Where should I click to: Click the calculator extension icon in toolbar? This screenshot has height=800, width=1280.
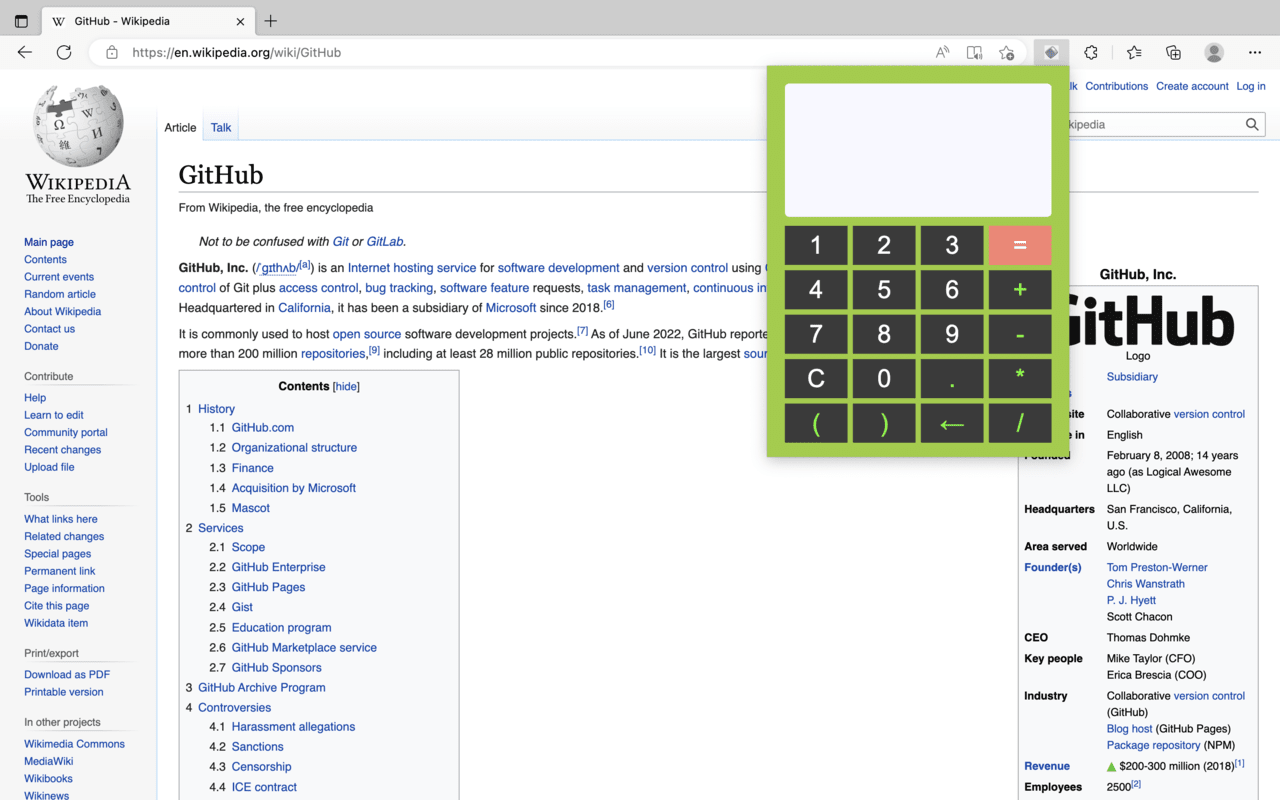1051,52
